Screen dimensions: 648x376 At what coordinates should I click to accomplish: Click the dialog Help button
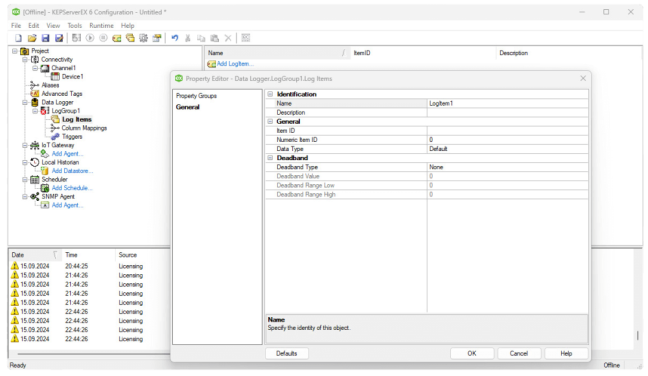click(x=566, y=353)
